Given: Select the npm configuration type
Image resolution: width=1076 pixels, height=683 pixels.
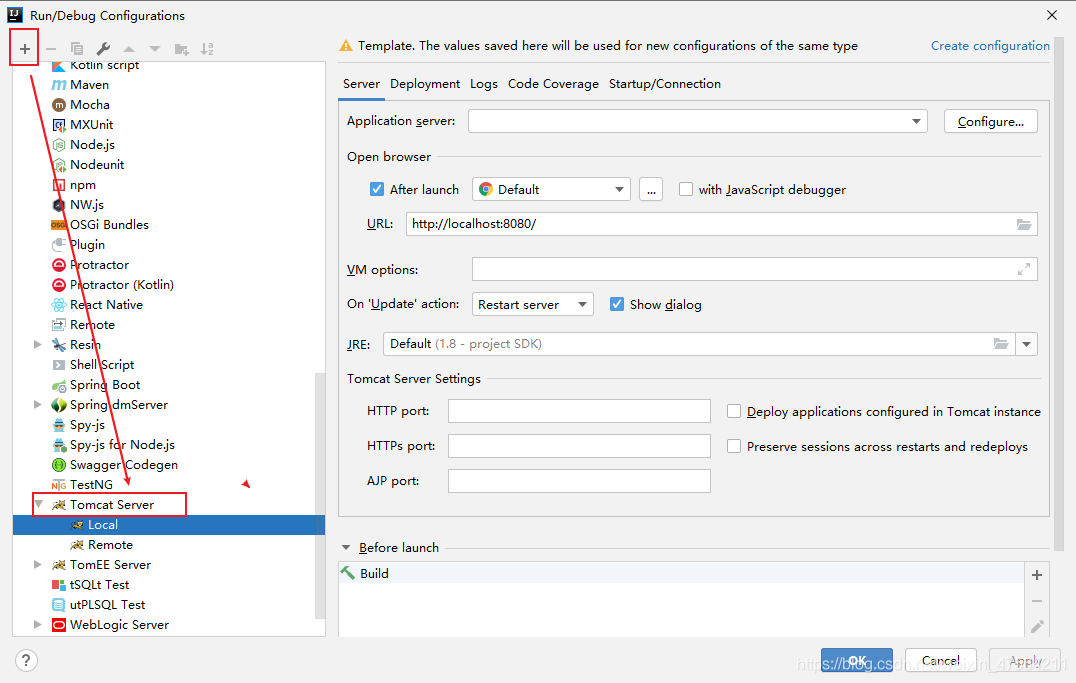Looking at the screenshot, I should (82, 185).
